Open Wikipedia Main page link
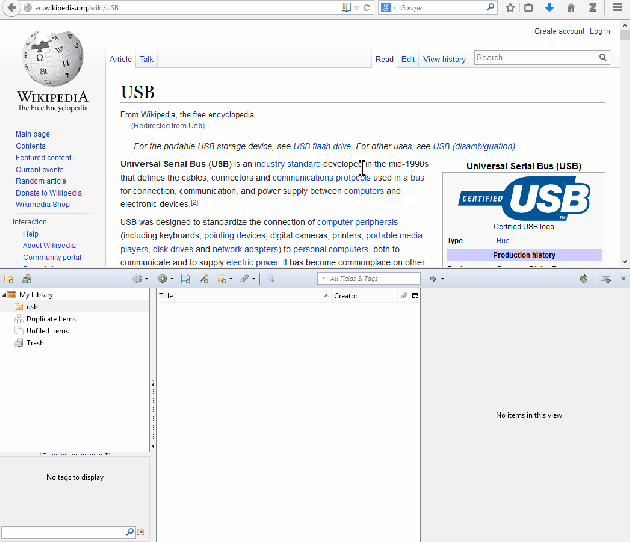The width and height of the screenshot is (630, 542). point(33,134)
